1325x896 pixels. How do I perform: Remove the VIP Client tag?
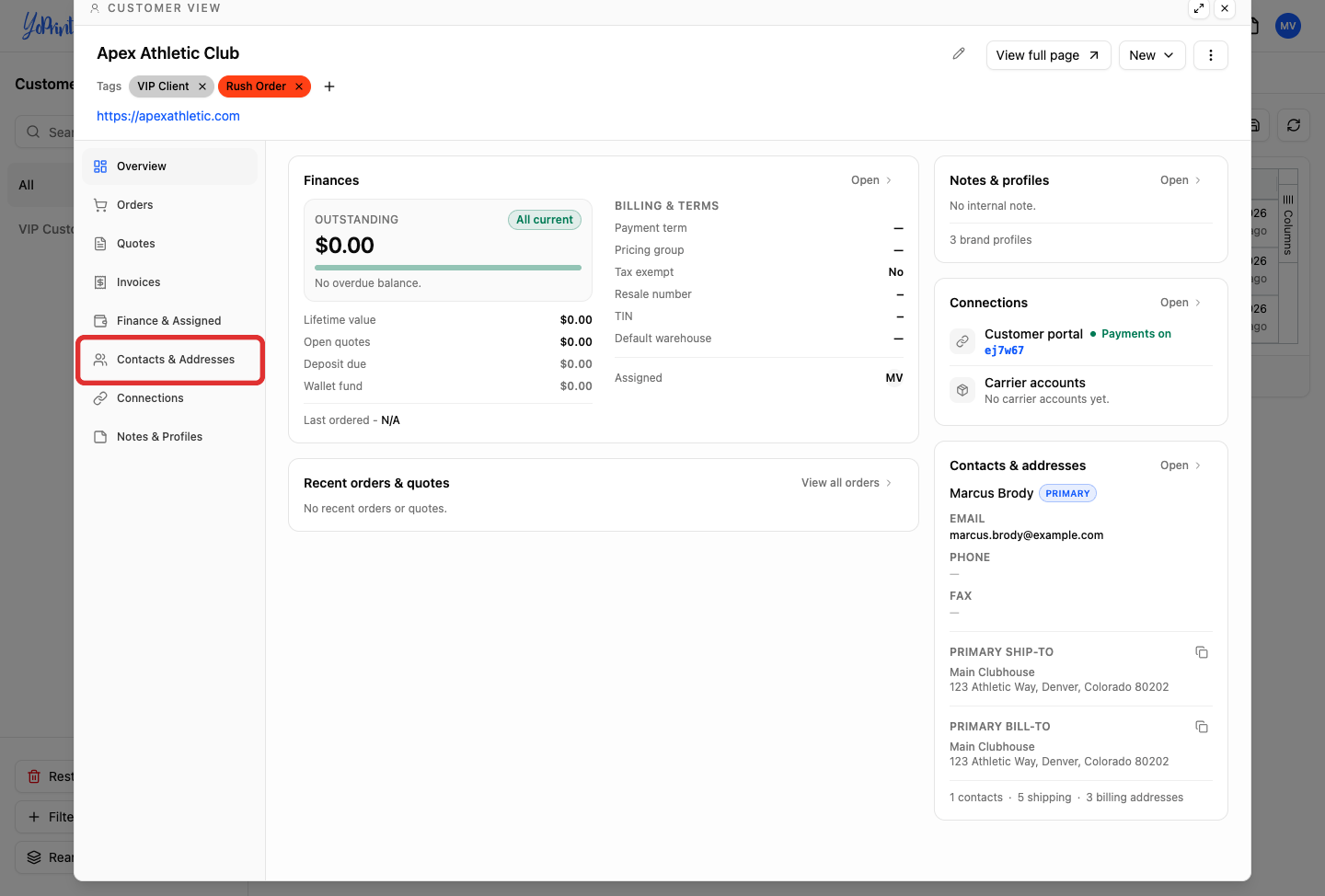point(202,86)
